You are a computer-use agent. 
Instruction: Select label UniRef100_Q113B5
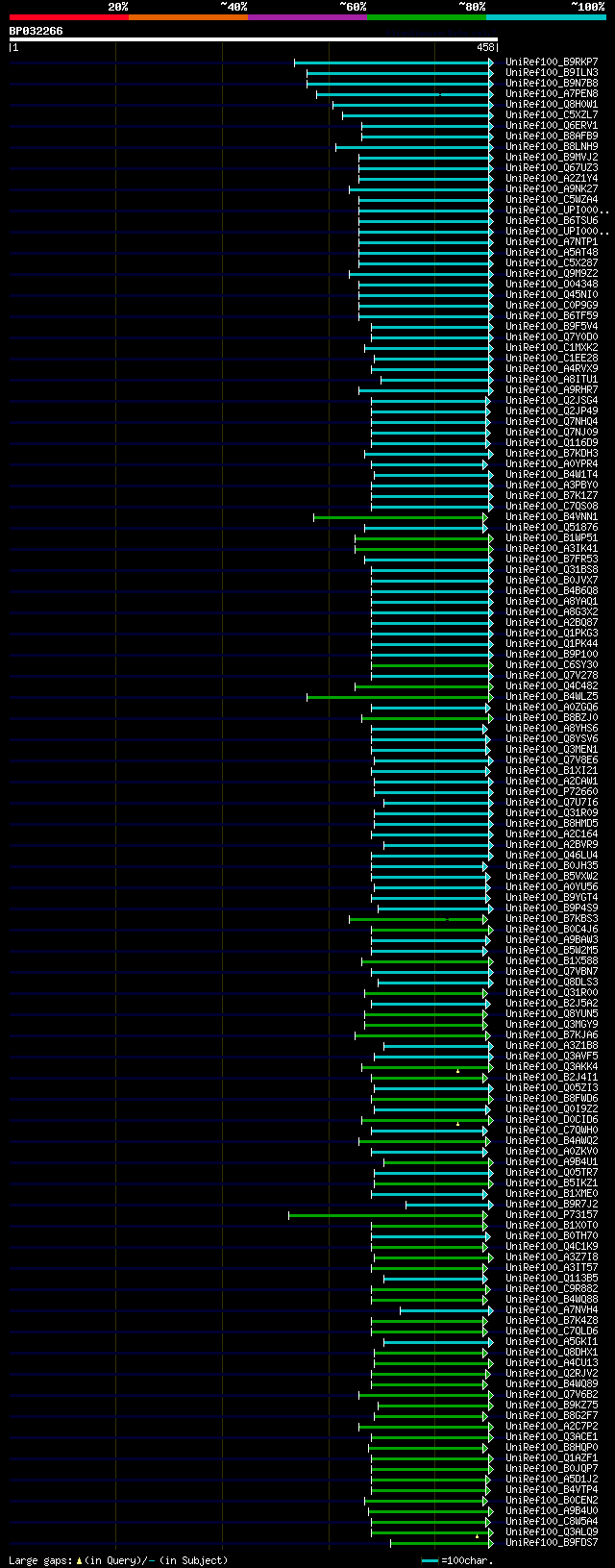(552, 1278)
